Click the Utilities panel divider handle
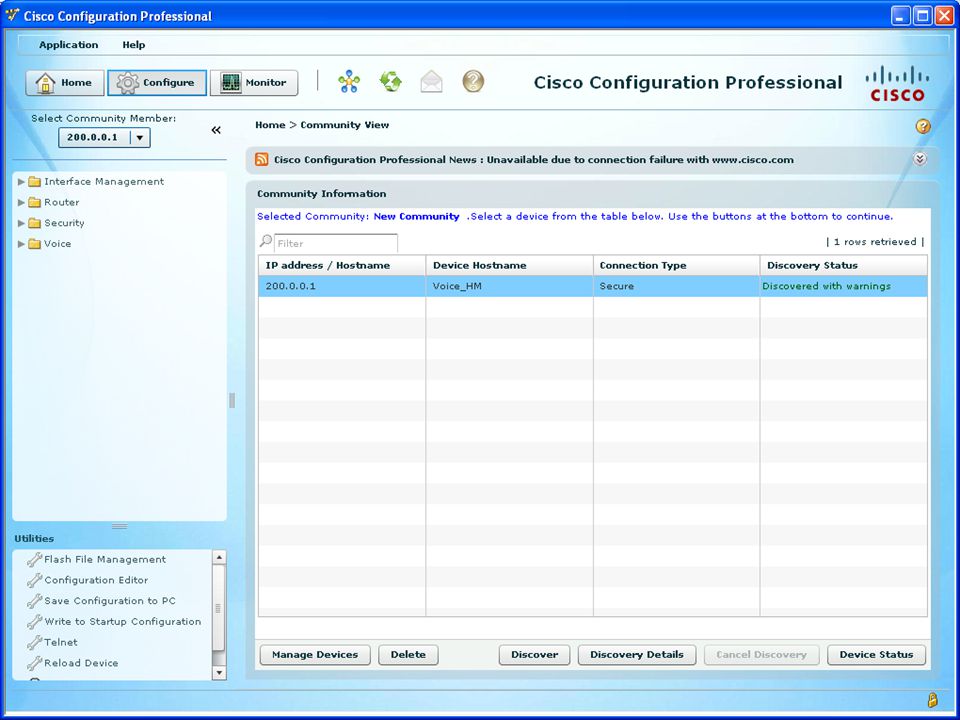Screen dimensions: 960x720 pos(119,526)
